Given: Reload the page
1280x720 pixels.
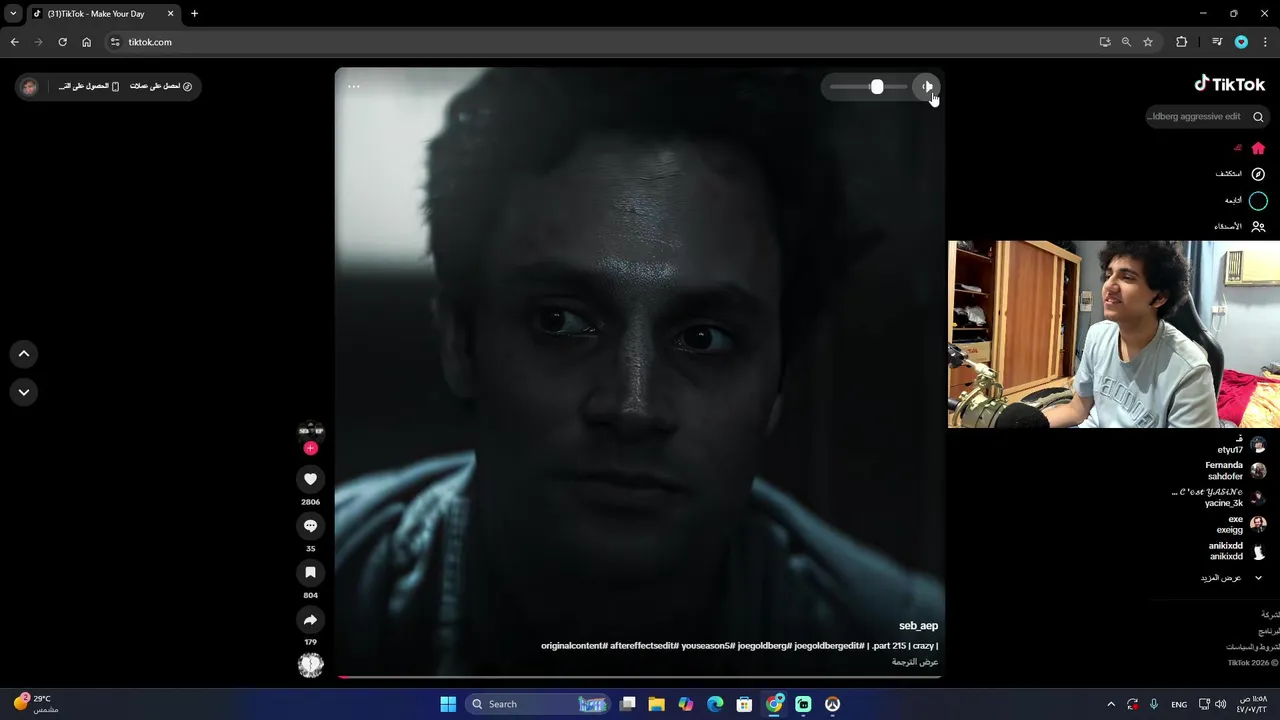Looking at the screenshot, I should (62, 42).
